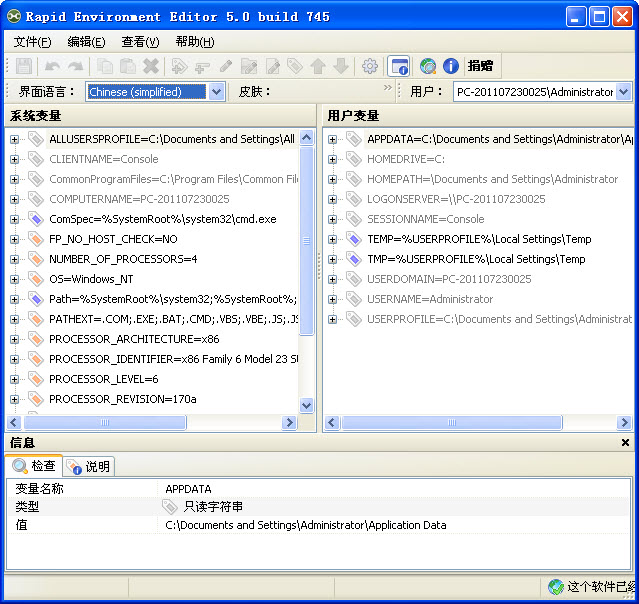The height and width of the screenshot is (604, 639).
Task: Click system variables scrollbar down arrow
Action: coord(306,406)
